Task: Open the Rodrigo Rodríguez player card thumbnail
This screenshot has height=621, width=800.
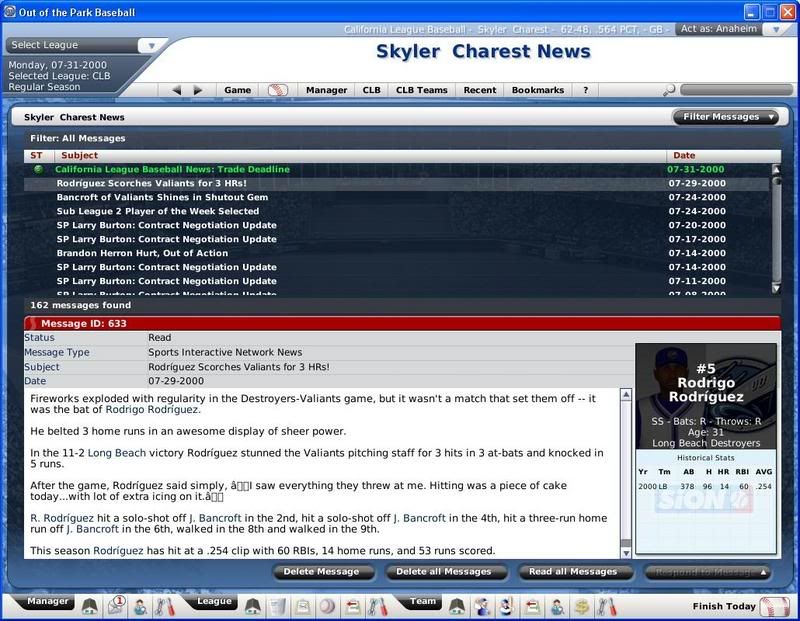Action: (706, 397)
